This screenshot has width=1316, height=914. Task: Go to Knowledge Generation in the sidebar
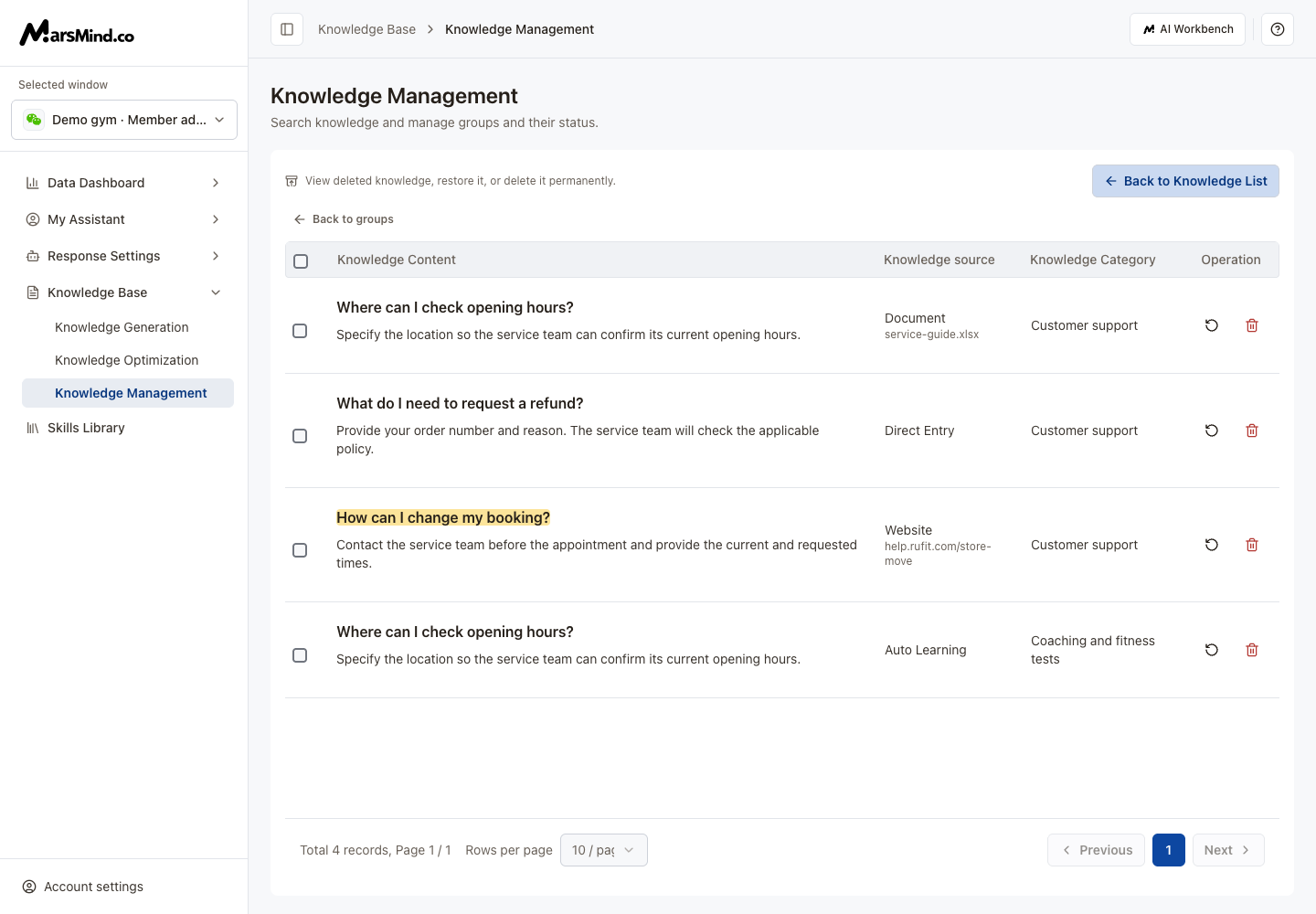pos(128,327)
